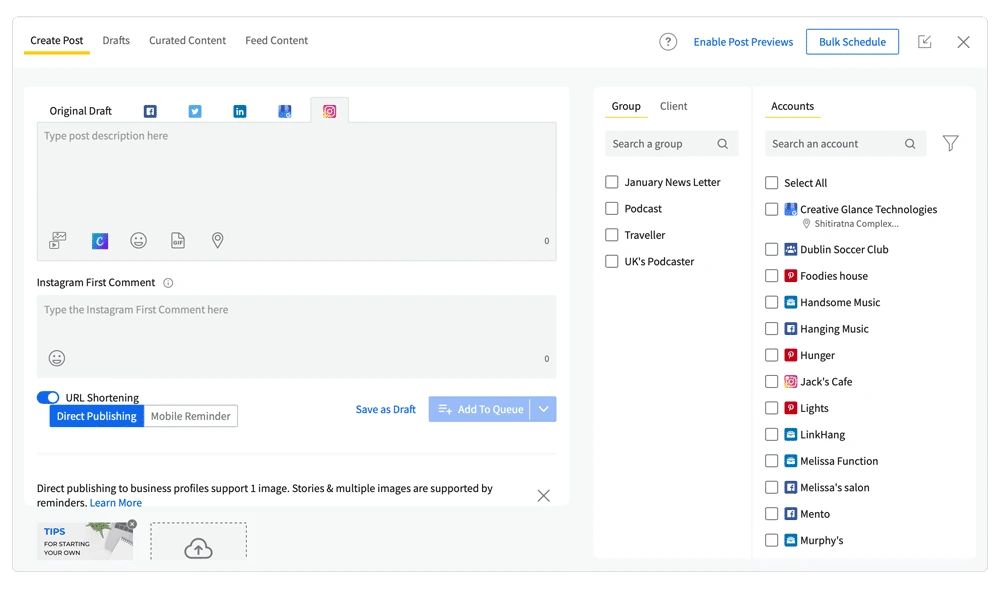Open the accounts filter icon

950,143
